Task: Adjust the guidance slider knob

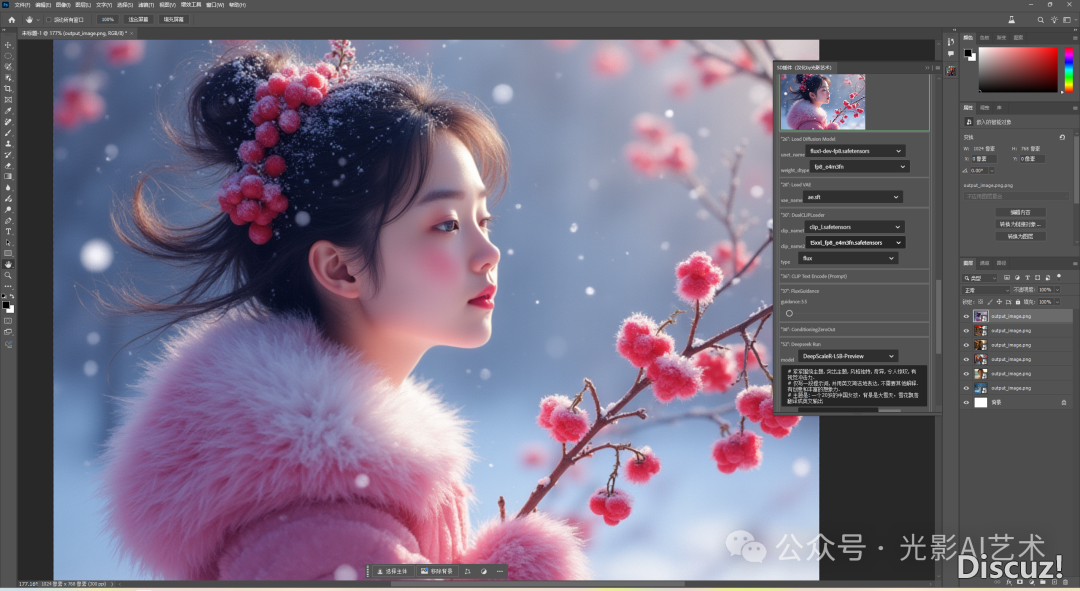Action: point(789,313)
